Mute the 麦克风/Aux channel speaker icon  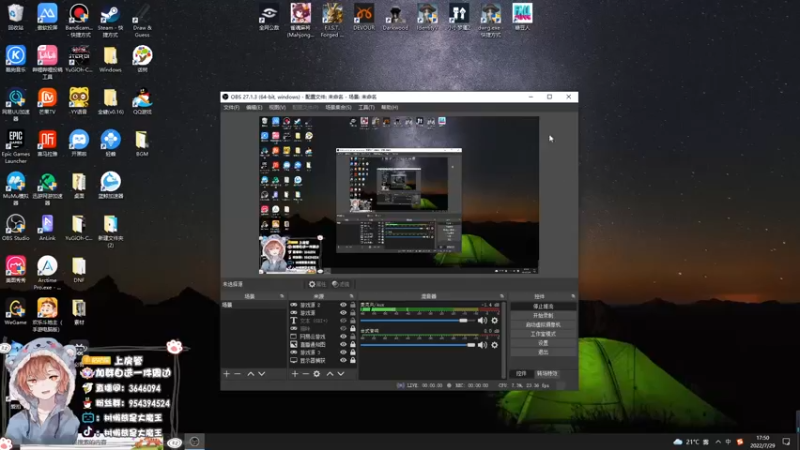click(x=482, y=320)
